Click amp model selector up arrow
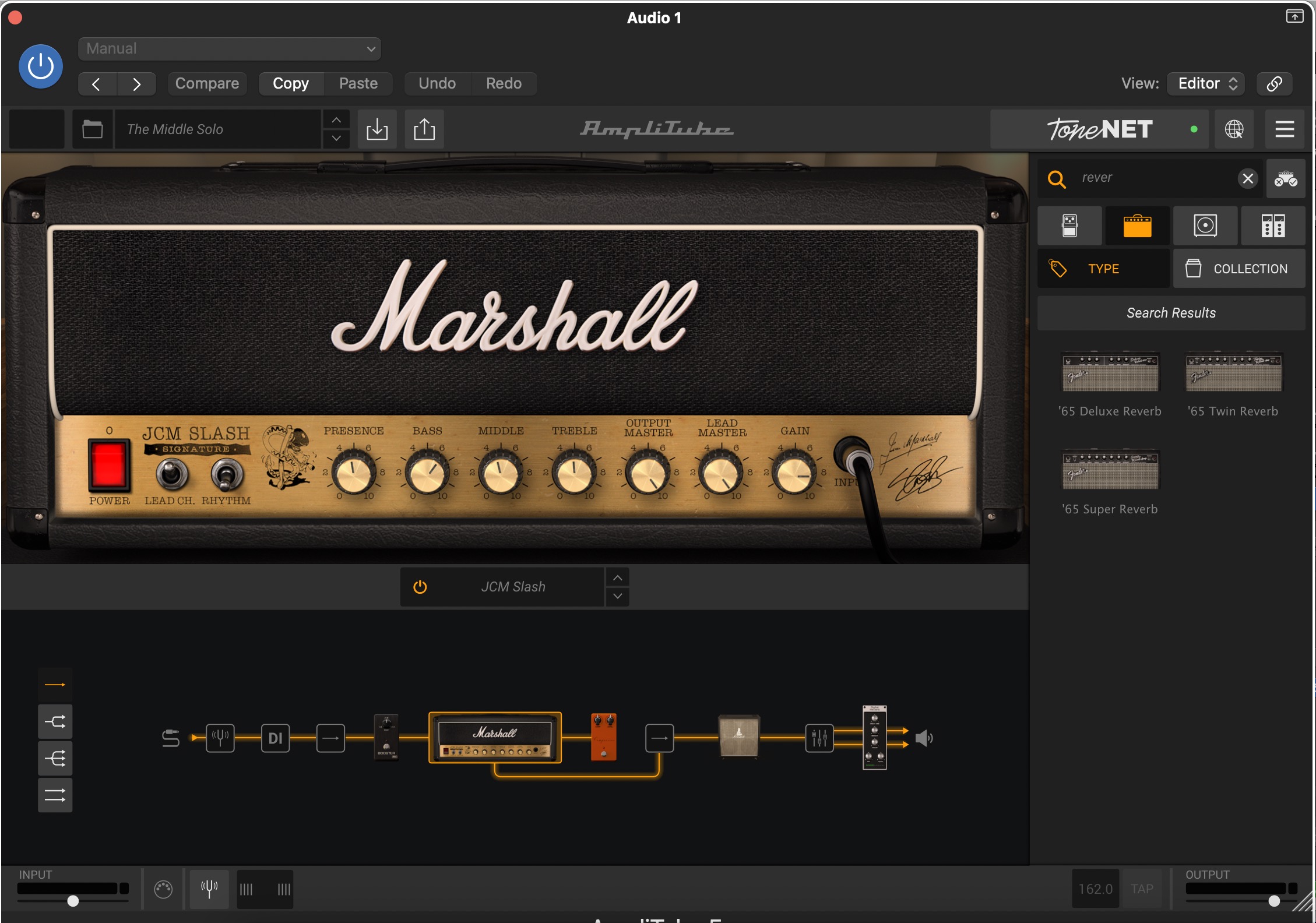This screenshot has height=923, width=1316. [618, 577]
